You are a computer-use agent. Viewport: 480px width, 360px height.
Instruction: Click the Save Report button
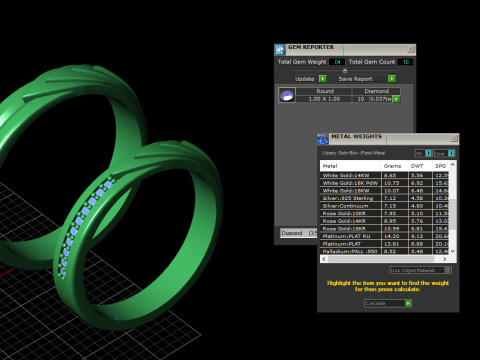point(366,79)
